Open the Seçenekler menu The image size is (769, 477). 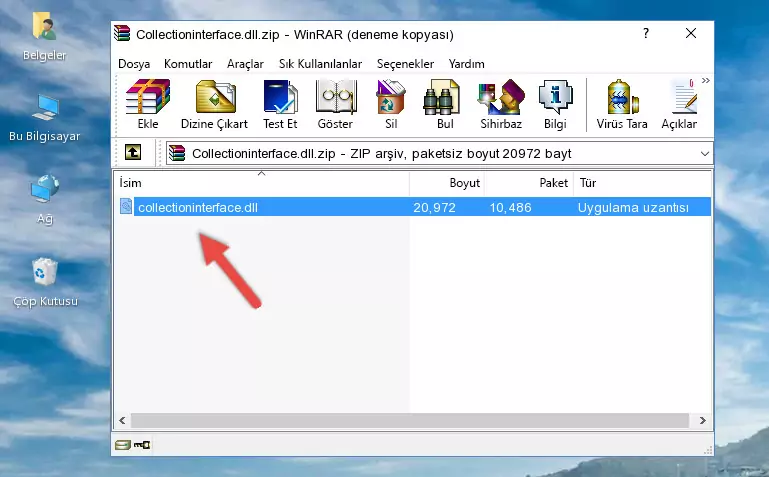point(405,64)
